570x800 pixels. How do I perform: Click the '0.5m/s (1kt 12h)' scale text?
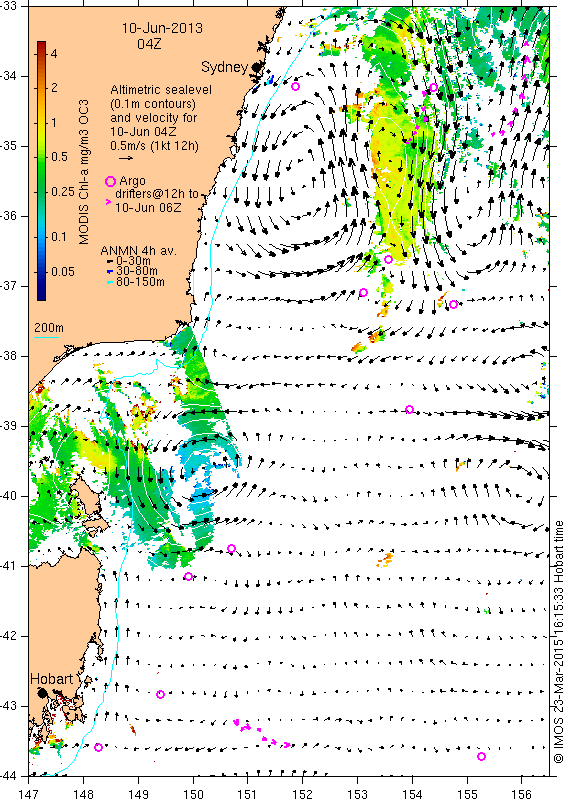coord(154,145)
